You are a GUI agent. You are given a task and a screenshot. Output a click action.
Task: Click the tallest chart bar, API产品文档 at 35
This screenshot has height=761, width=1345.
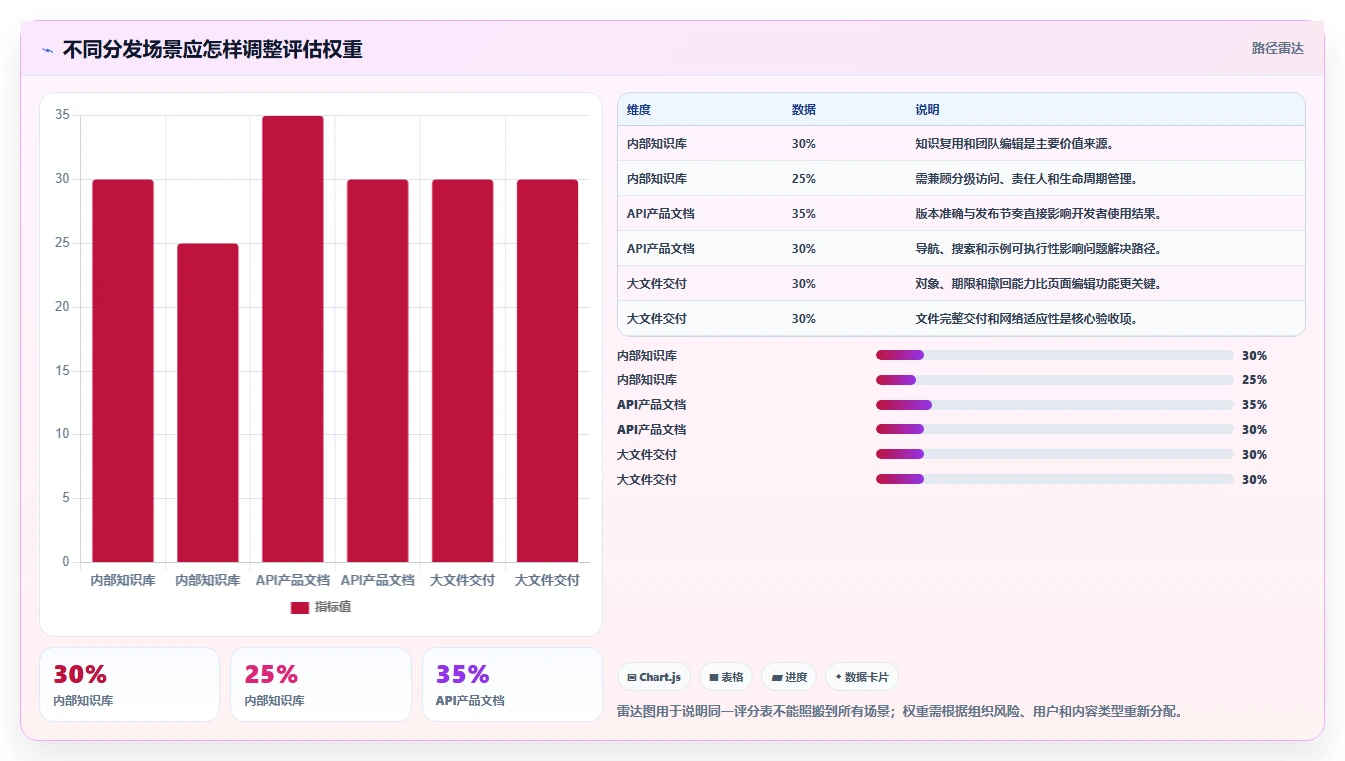click(293, 339)
